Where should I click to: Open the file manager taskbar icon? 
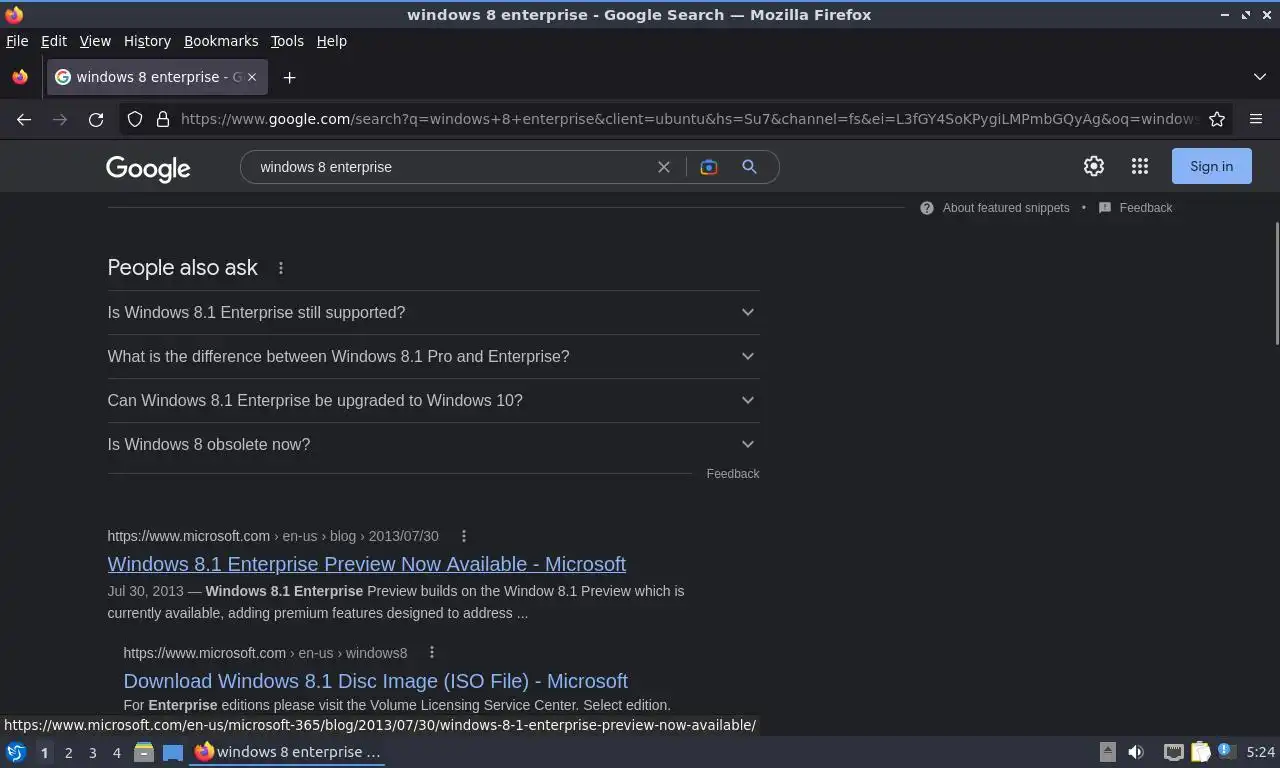pos(144,752)
